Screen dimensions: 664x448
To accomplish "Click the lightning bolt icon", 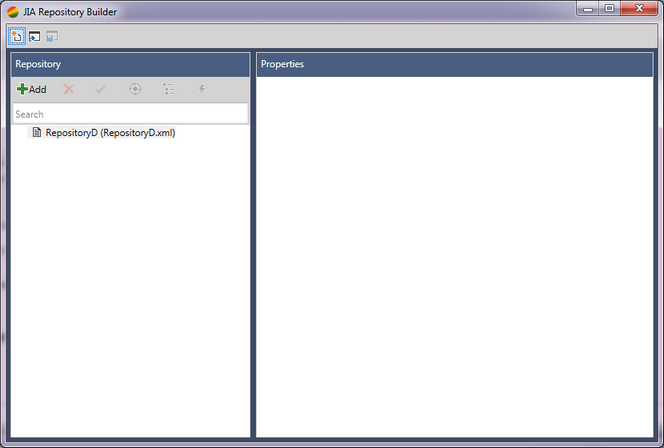I will (202, 89).
